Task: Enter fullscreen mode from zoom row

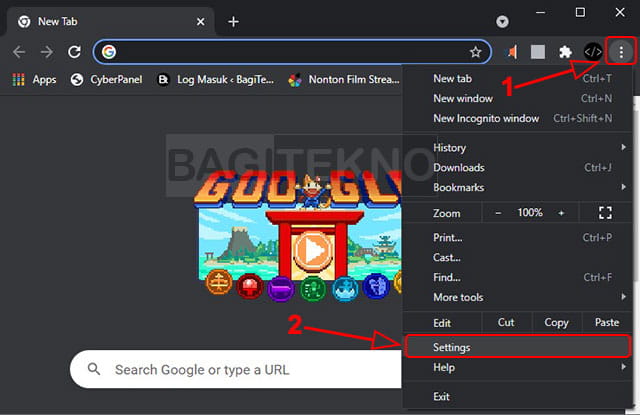Action: click(605, 213)
